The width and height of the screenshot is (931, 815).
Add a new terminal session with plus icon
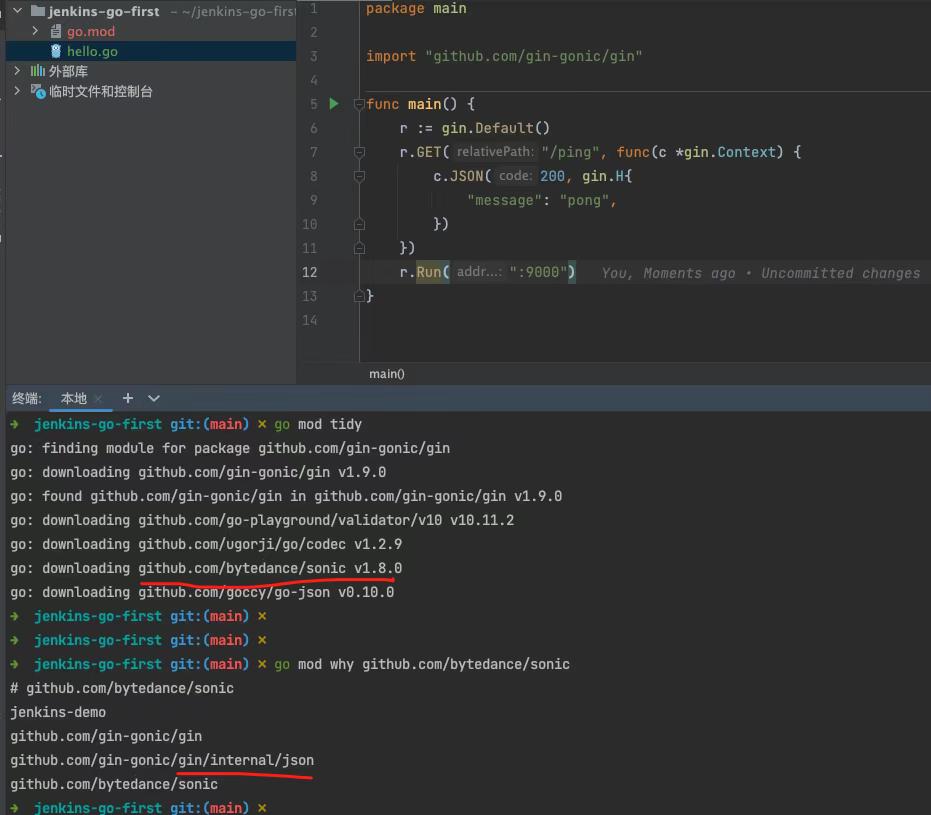tap(128, 398)
